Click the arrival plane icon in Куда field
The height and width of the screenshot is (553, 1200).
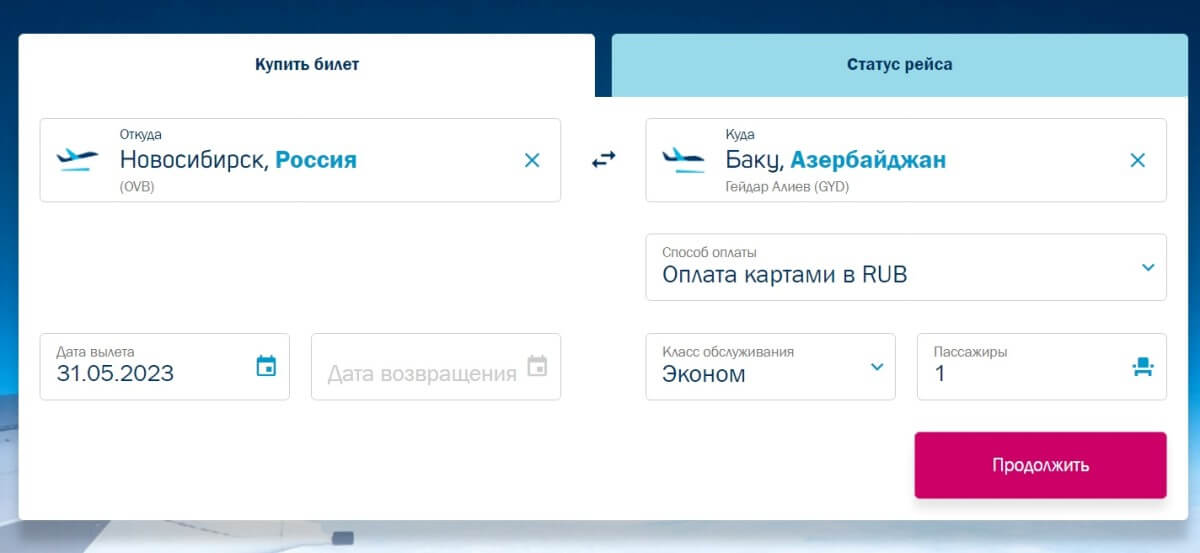684,160
